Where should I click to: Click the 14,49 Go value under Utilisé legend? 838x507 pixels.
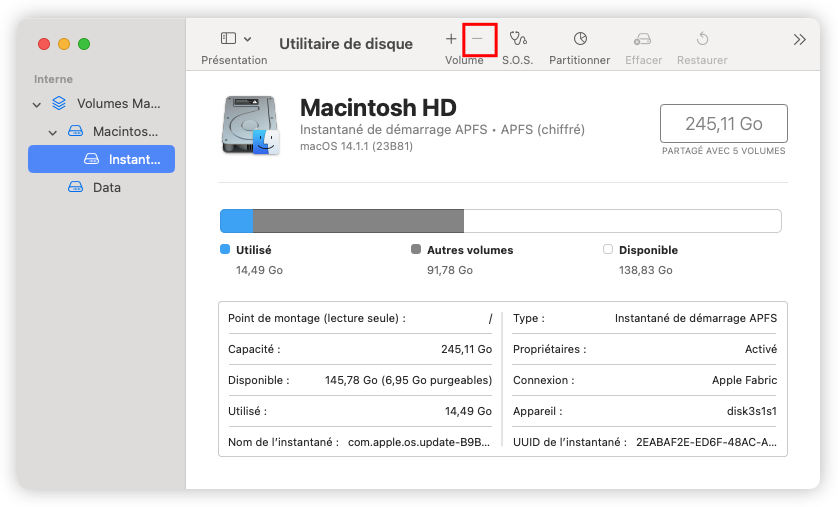coord(259,270)
